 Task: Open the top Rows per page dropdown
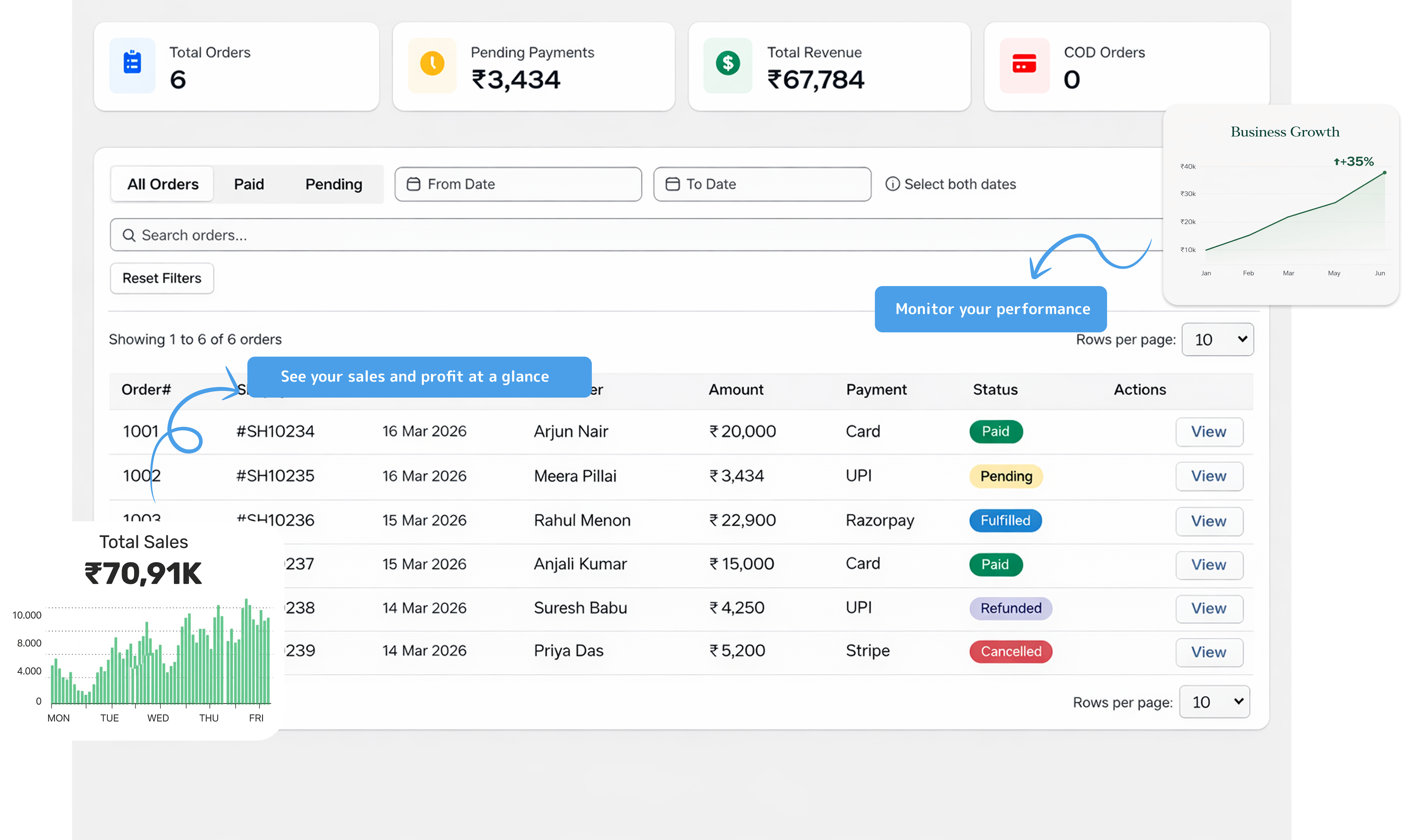click(1217, 339)
